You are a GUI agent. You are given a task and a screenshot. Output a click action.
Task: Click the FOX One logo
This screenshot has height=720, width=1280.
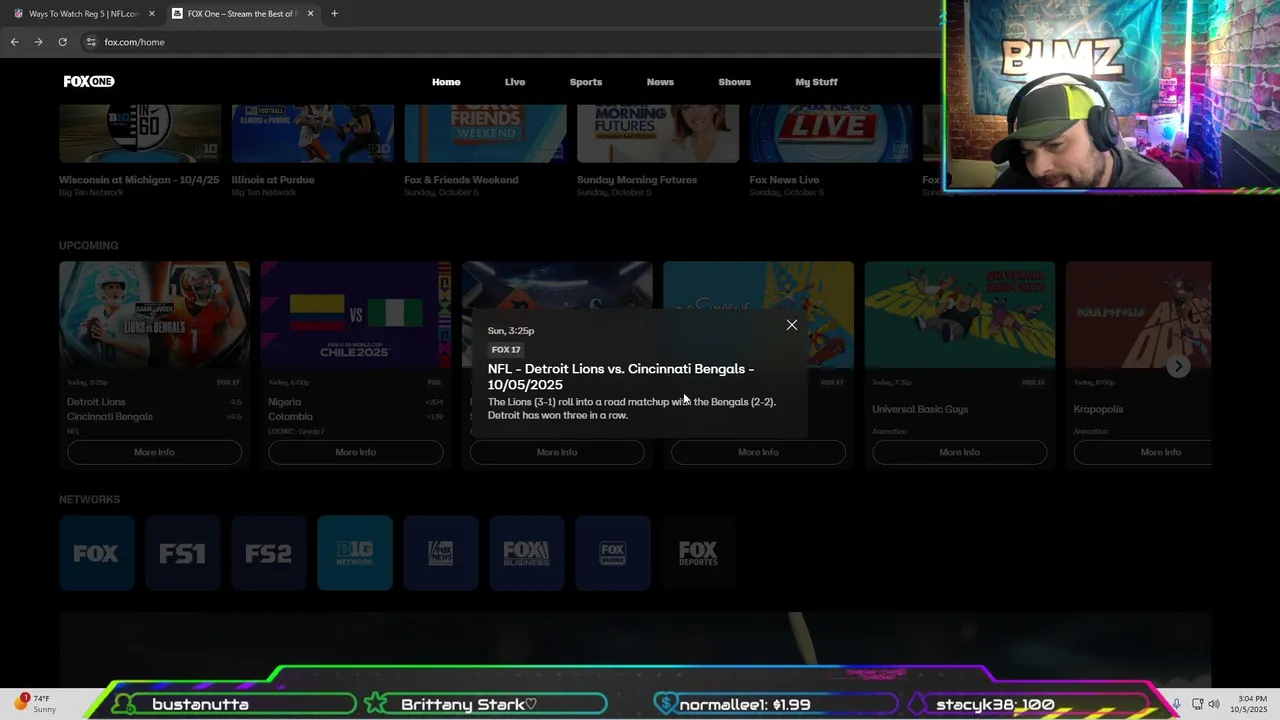pyautogui.click(x=89, y=82)
